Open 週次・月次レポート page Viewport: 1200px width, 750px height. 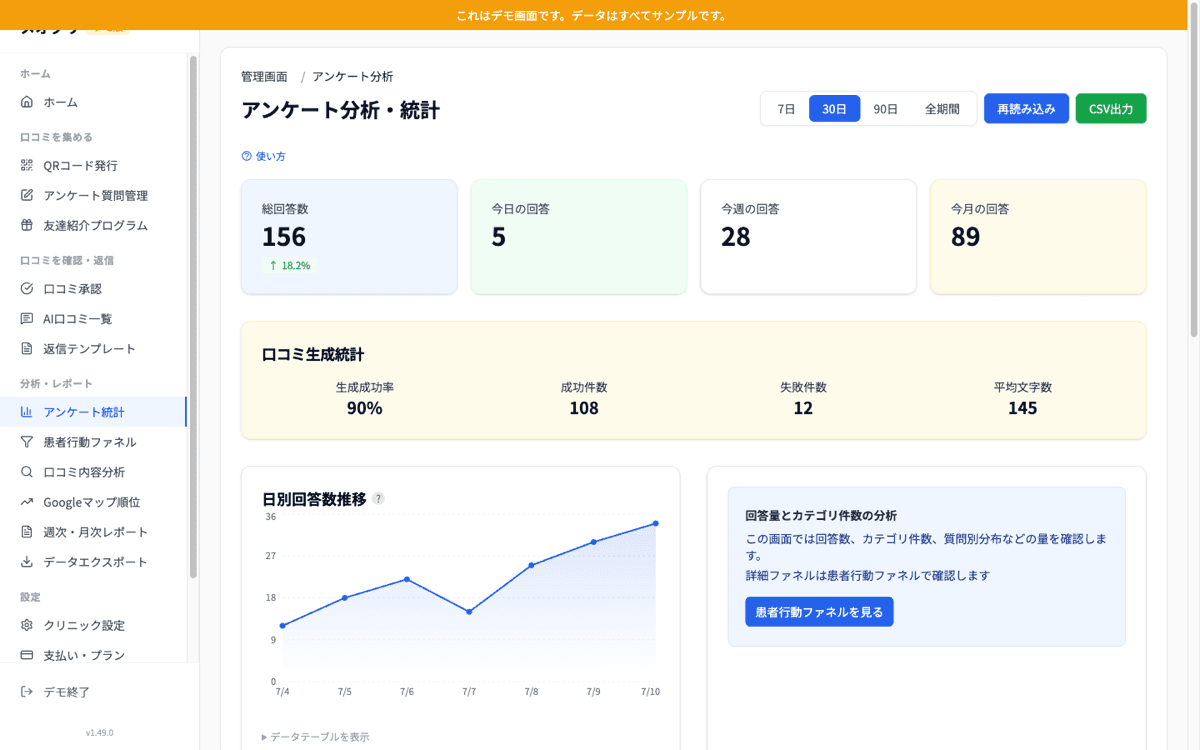[93, 532]
